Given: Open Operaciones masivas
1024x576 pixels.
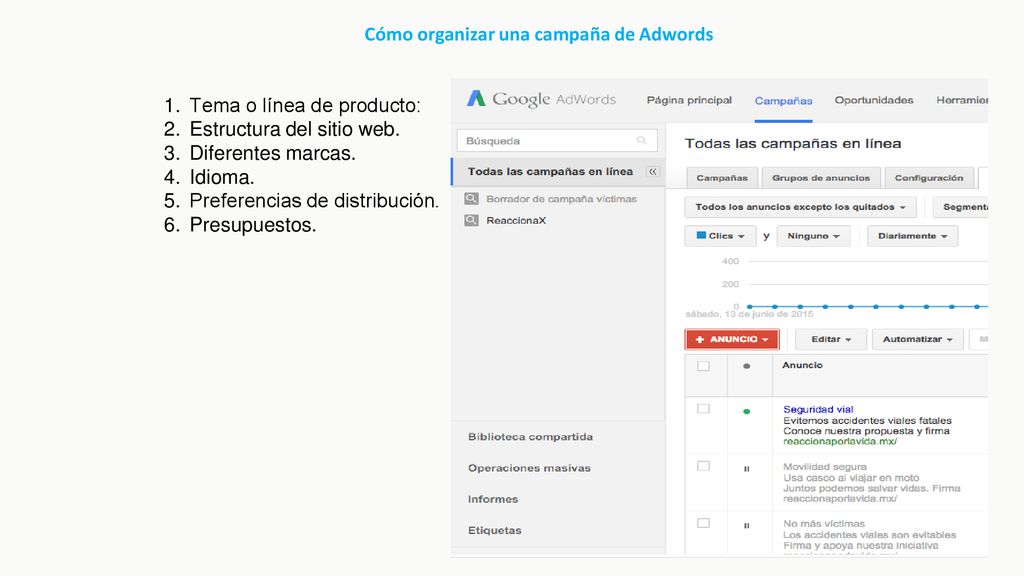Looking at the screenshot, I should click(x=529, y=468).
